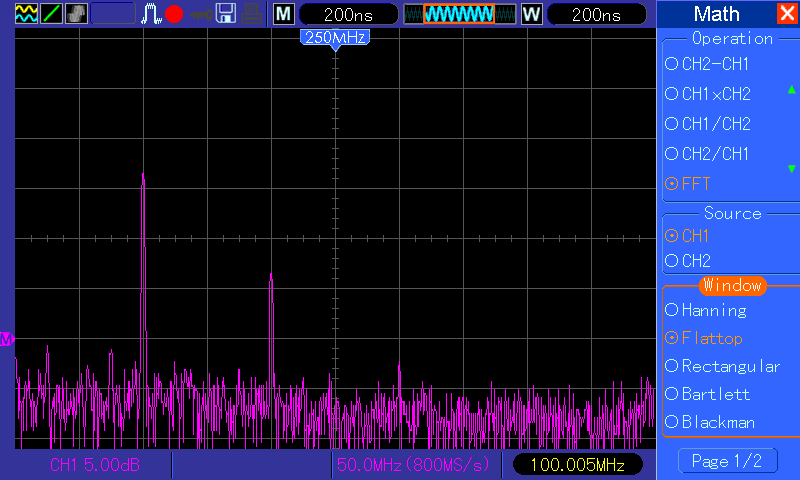The width and height of the screenshot is (800, 480).
Task: Click the red record button
Action: [174, 14]
